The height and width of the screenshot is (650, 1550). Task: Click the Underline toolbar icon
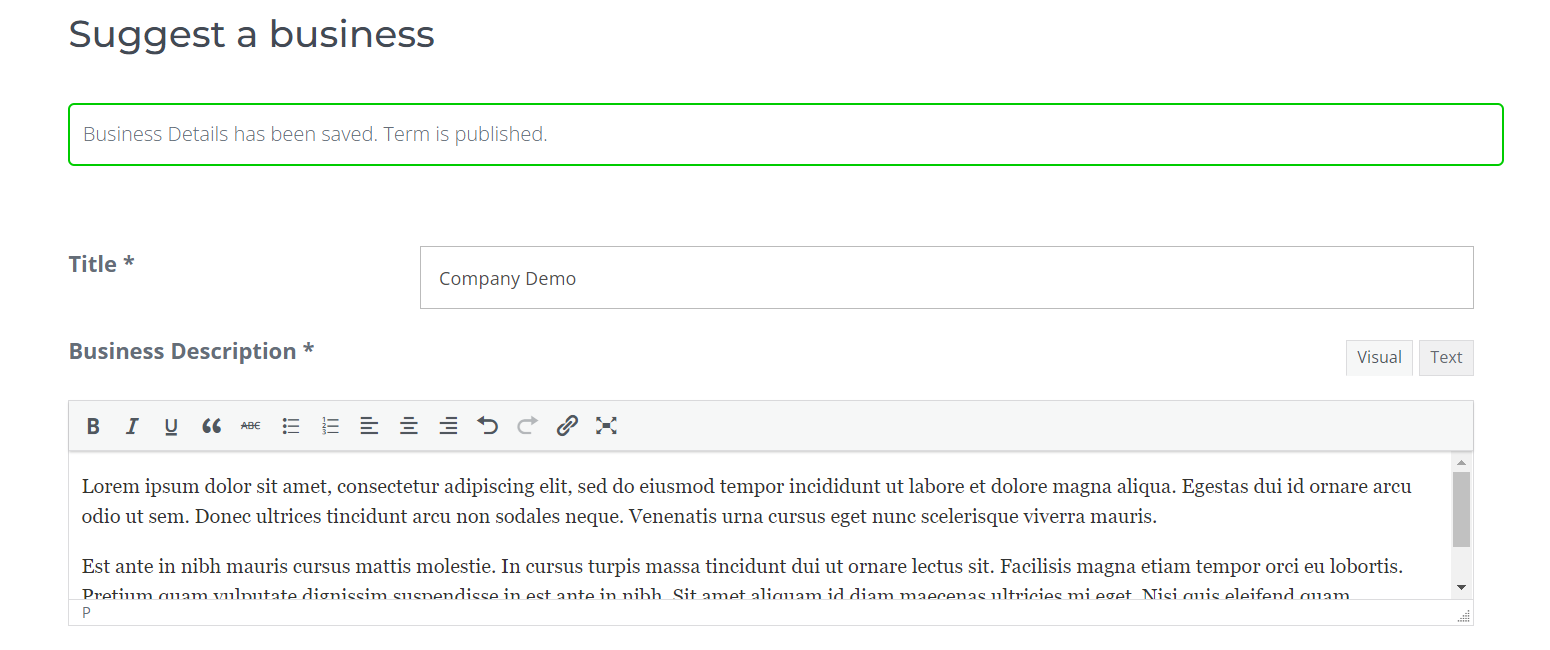(x=171, y=426)
